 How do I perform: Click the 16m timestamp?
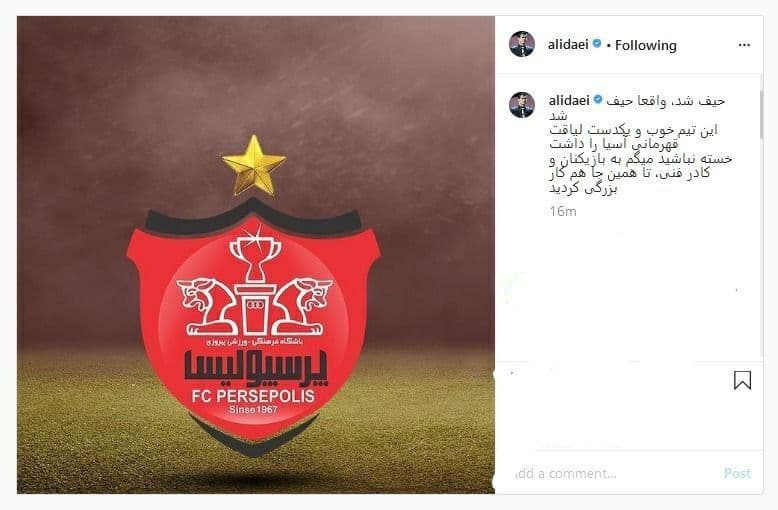tap(563, 211)
